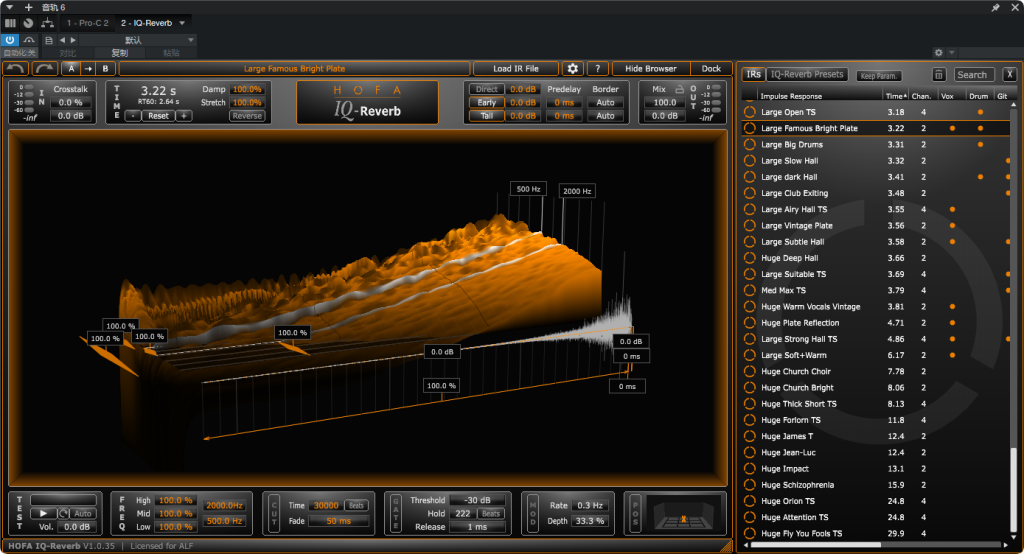This screenshot has height=554, width=1024.
Task: Click position room diagram
Action: pos(683,512)
